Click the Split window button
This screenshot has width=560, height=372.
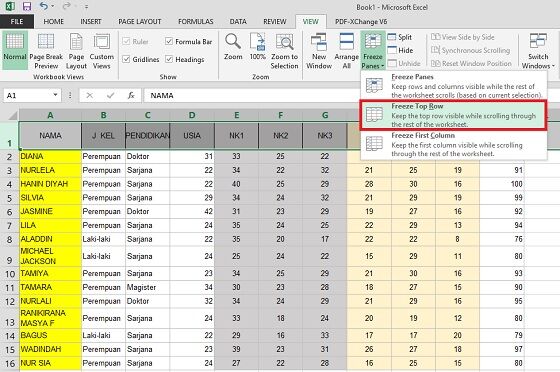[400, 37]
